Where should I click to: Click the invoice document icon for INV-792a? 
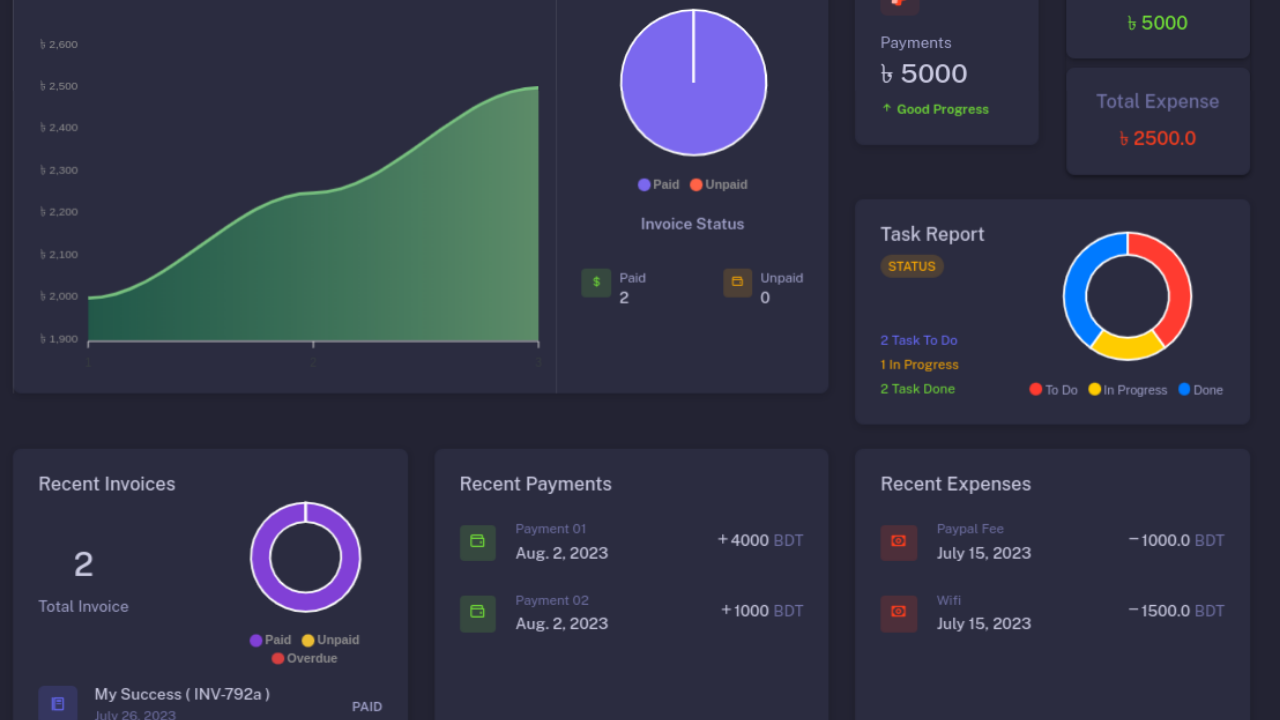57,702
